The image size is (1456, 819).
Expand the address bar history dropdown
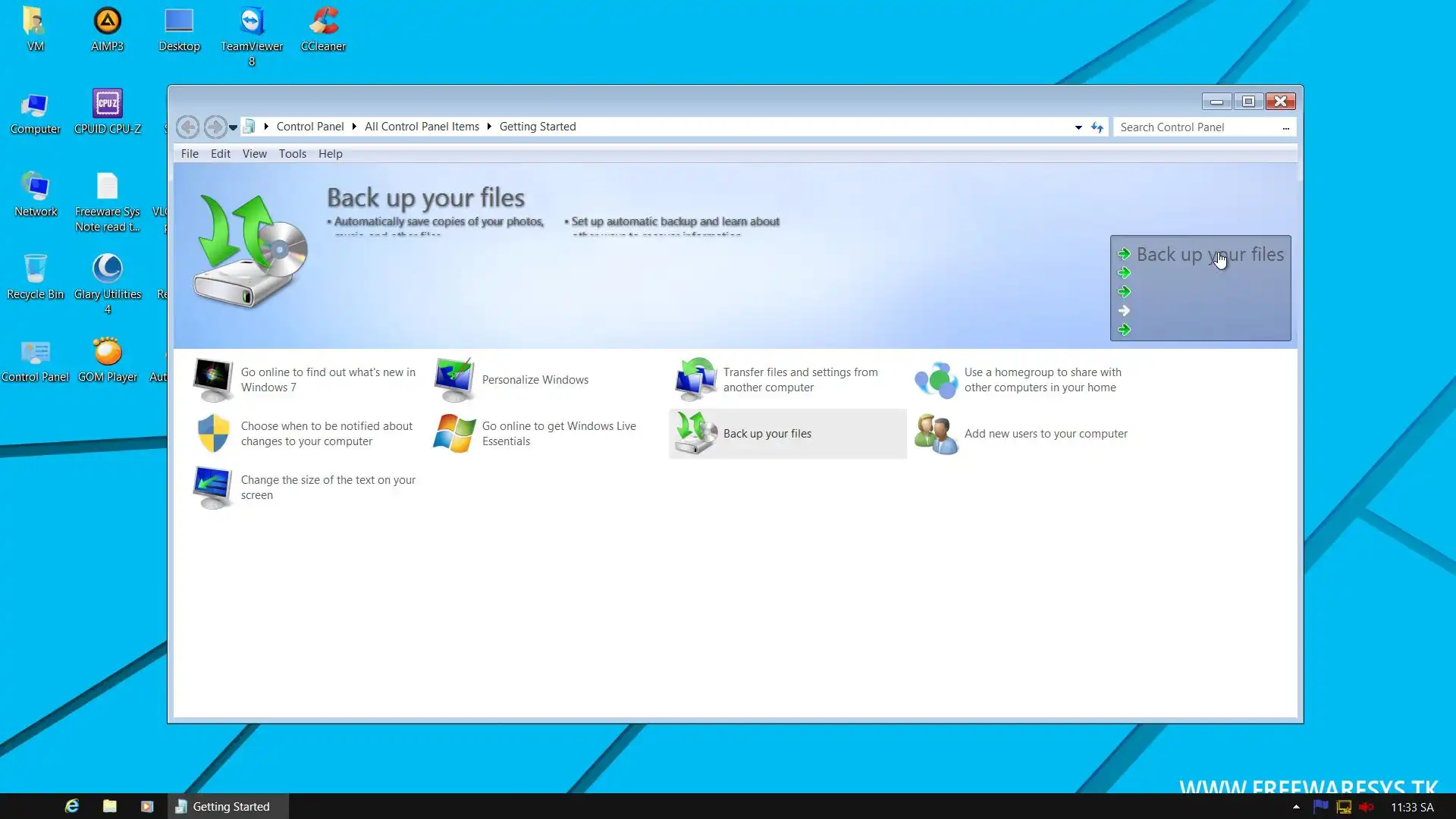1078,127
